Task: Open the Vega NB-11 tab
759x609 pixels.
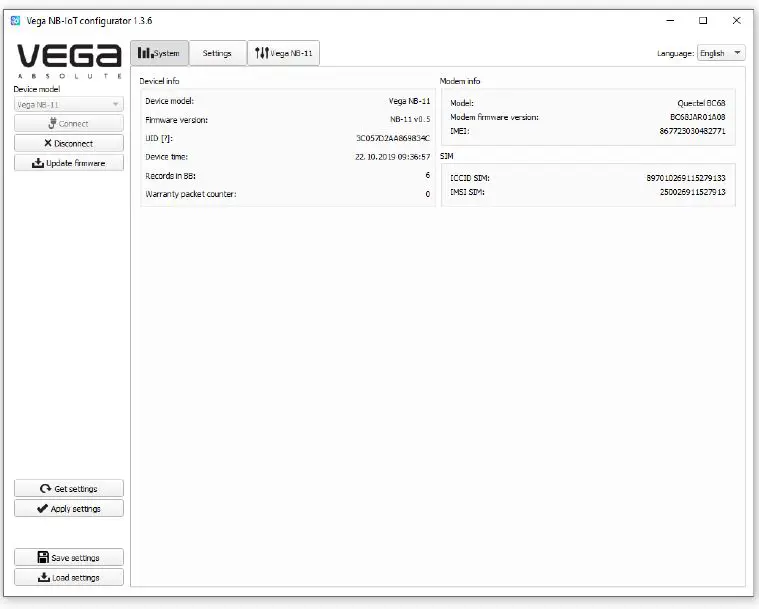Action: tap(283, 53)
